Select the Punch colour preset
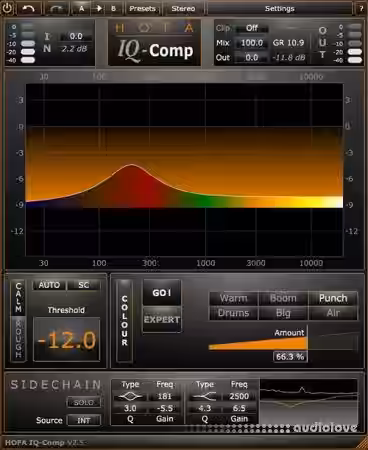Viewport: 368px width, 450px height. pyautogui.click(x=333, y=298)
